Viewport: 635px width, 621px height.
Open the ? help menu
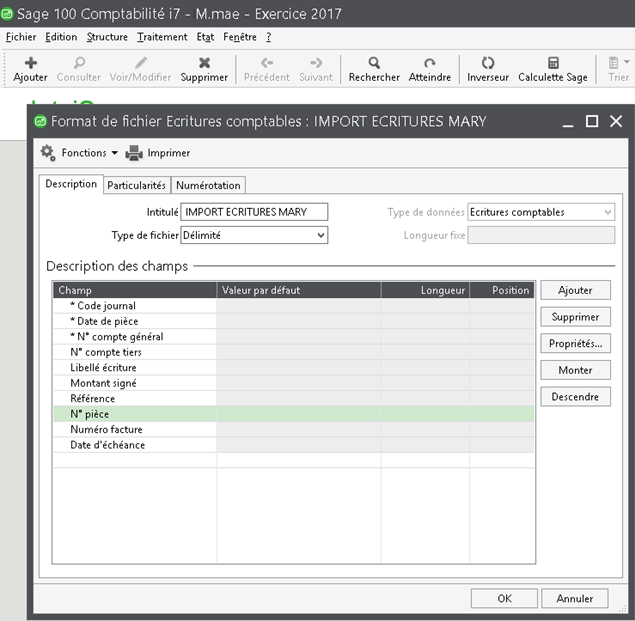pyautogui.click(x=268, y=37)
